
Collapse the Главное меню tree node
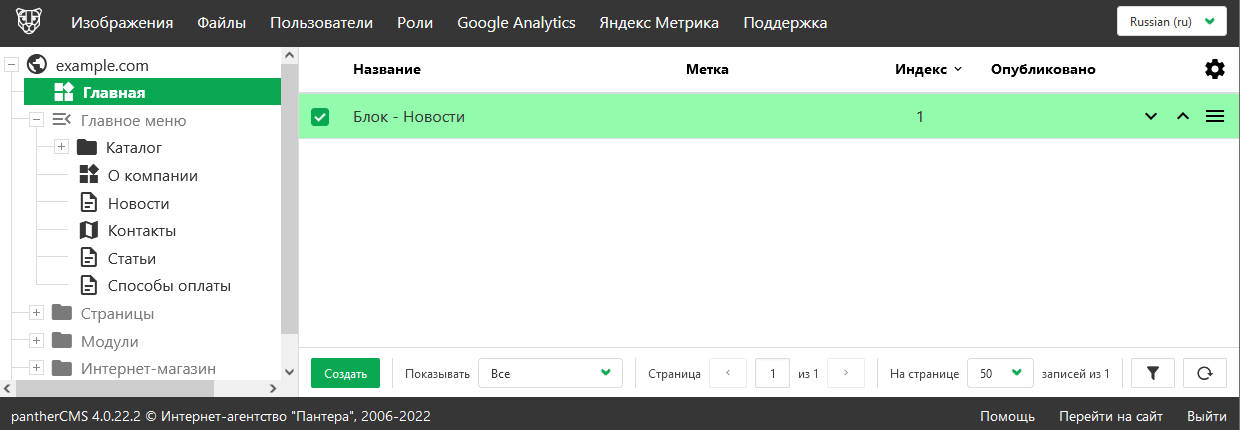tap(36, 121)
